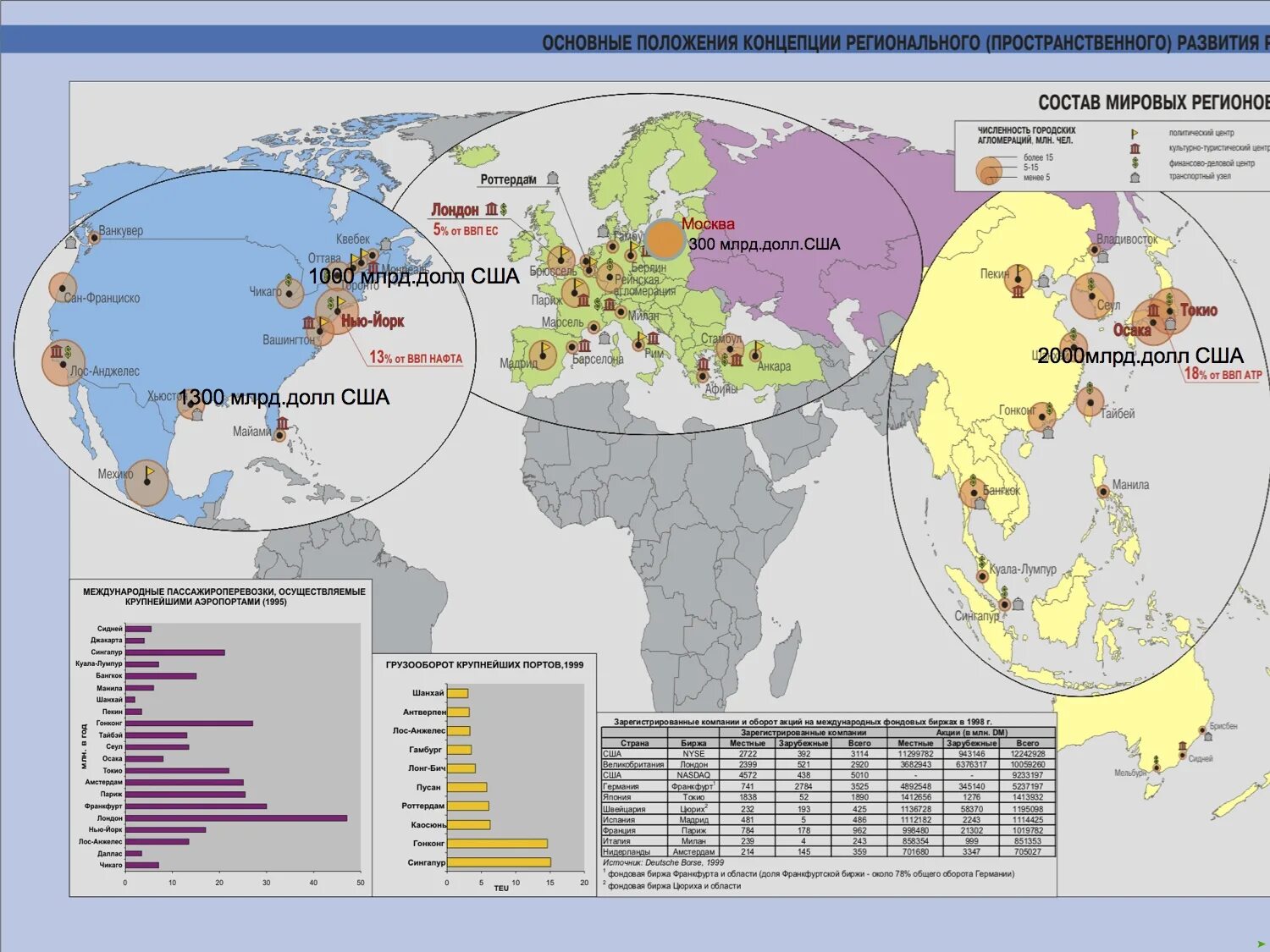Click the red Осака label

[x=1132, y=330]
